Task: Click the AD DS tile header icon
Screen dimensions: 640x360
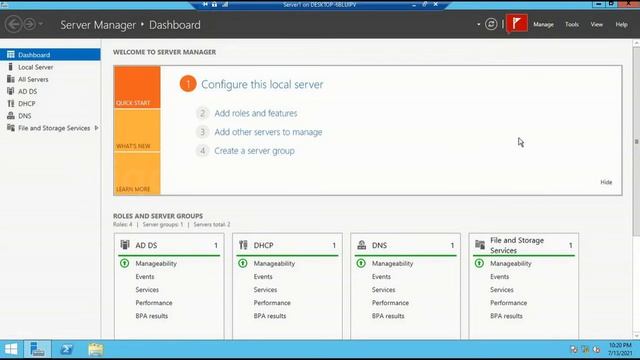Action: pyautogui.click(x=125, y=245)
